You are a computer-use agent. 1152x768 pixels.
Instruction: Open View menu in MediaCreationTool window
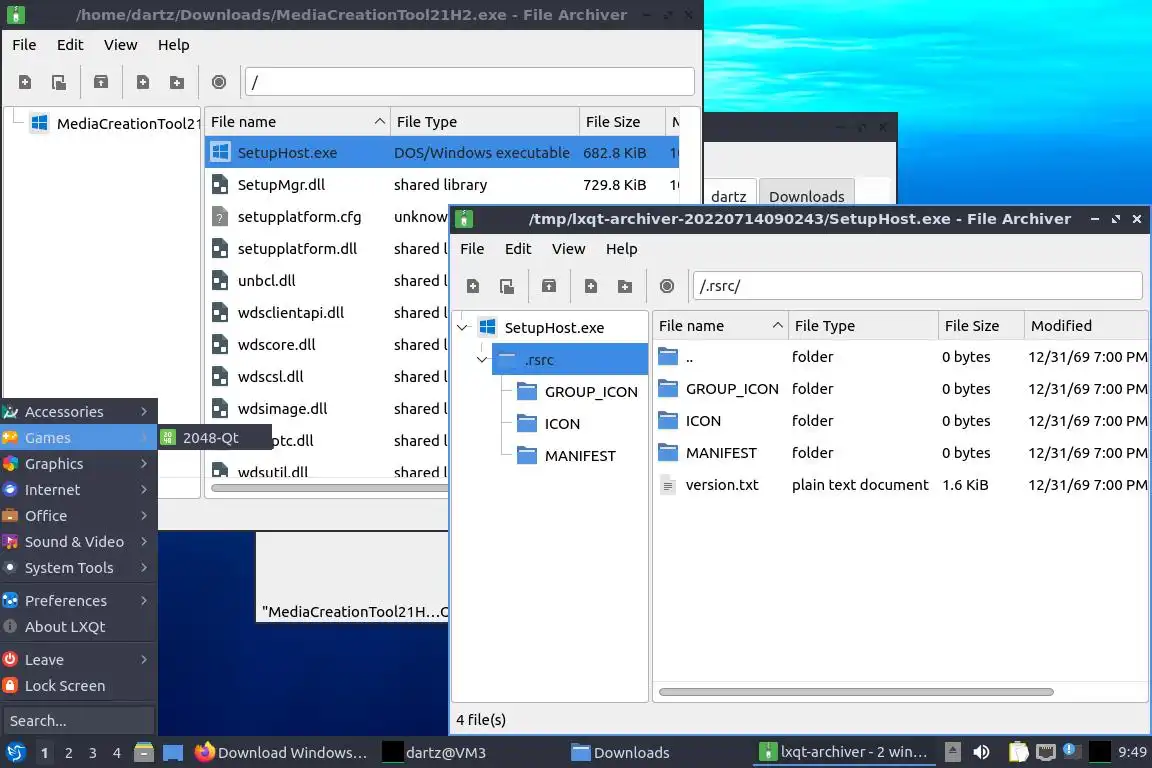pos(120,45)
